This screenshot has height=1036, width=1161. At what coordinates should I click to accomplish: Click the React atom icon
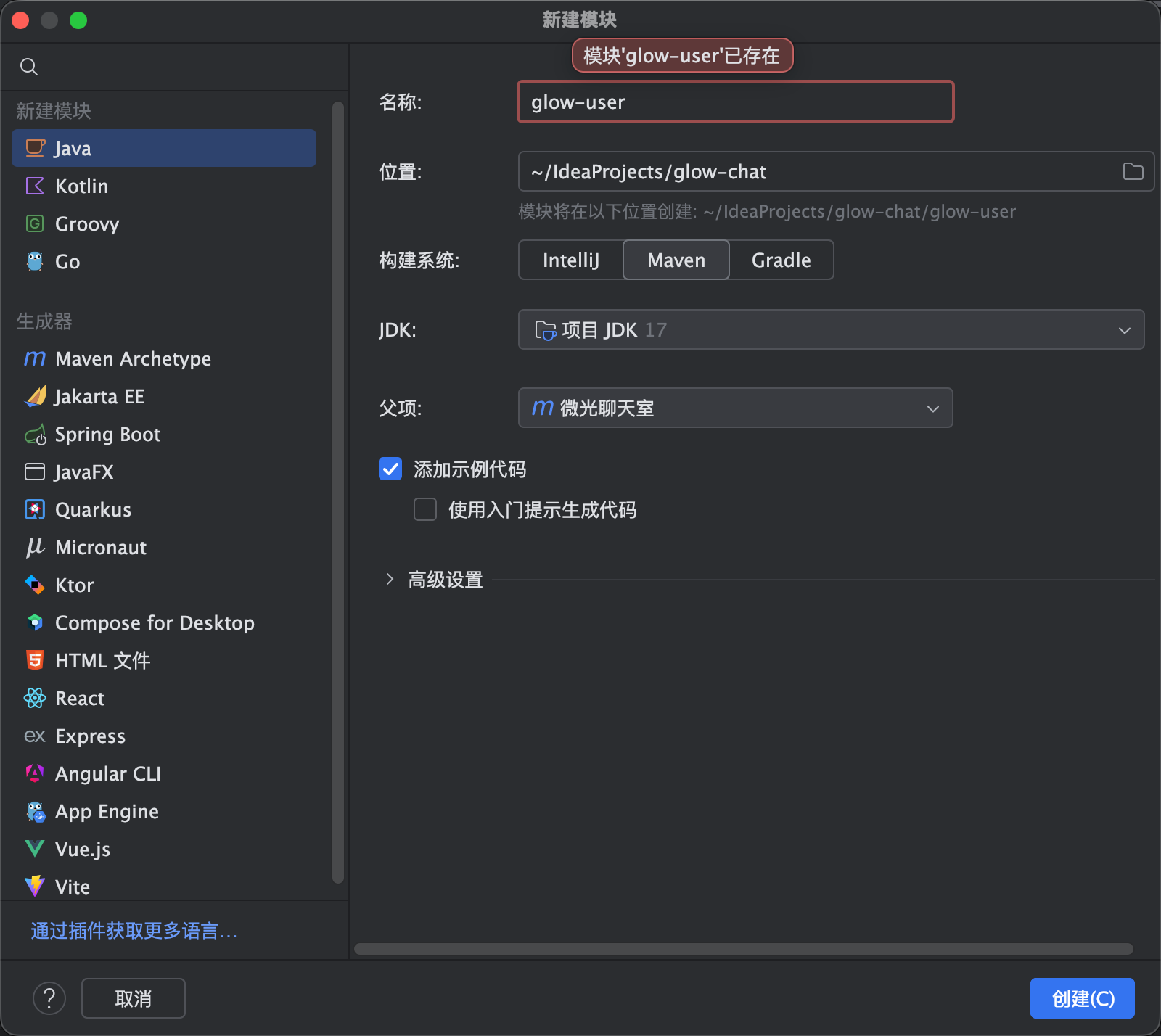(x=35, y=699)
